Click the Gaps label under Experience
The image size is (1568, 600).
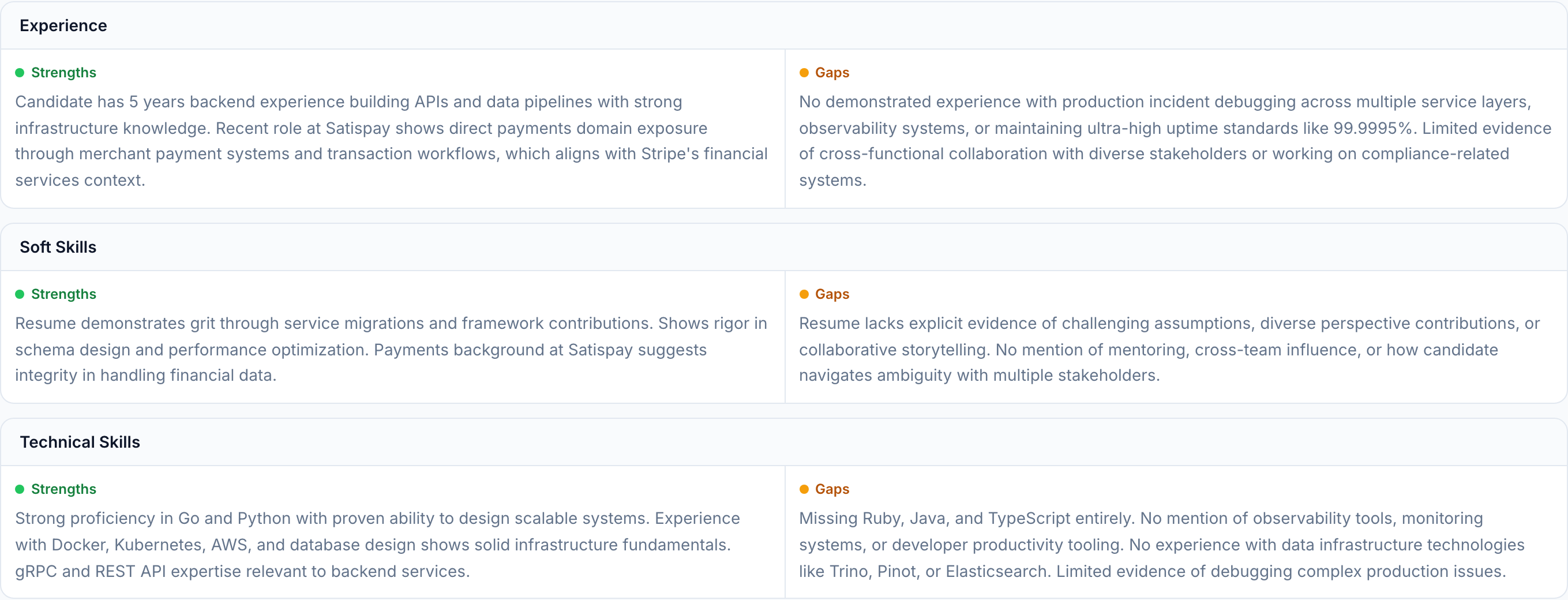pyautogui.click(x=832, y=73)
